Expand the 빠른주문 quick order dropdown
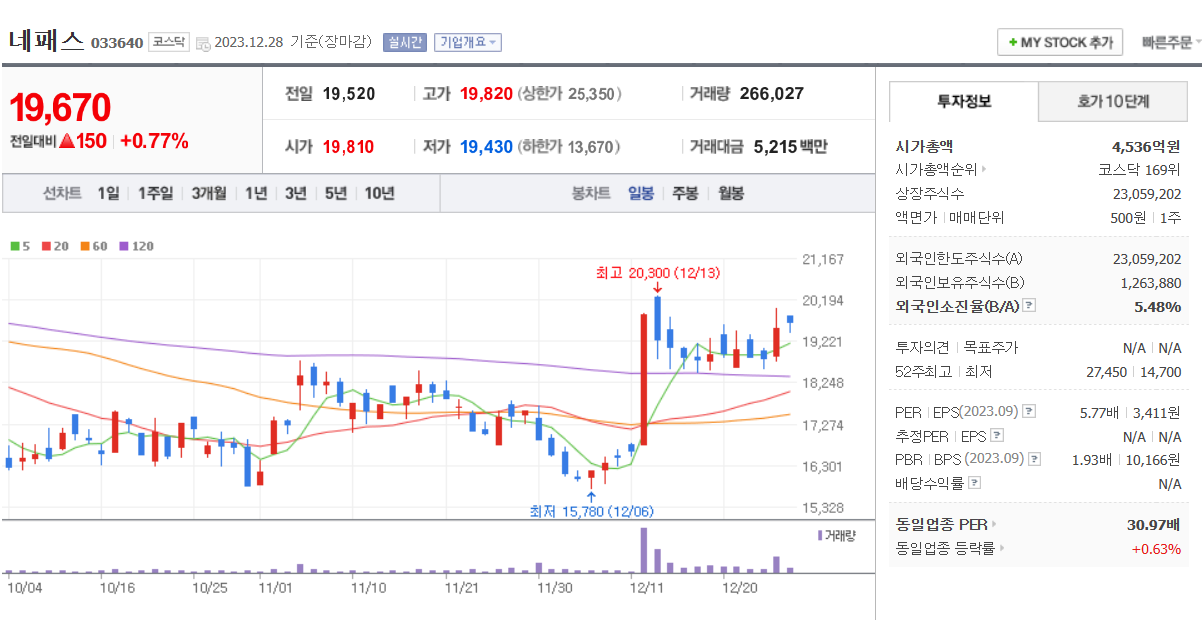This screenshot has height=620, width=1204. pos(1170,43)
